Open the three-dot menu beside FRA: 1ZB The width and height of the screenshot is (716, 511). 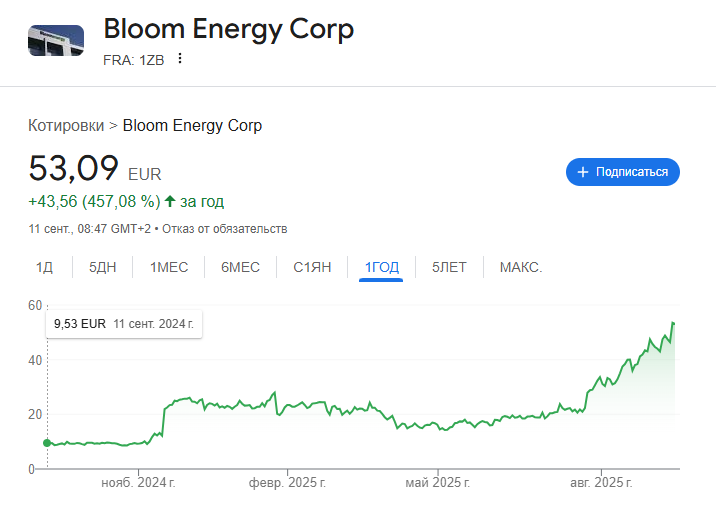point(180,58)
